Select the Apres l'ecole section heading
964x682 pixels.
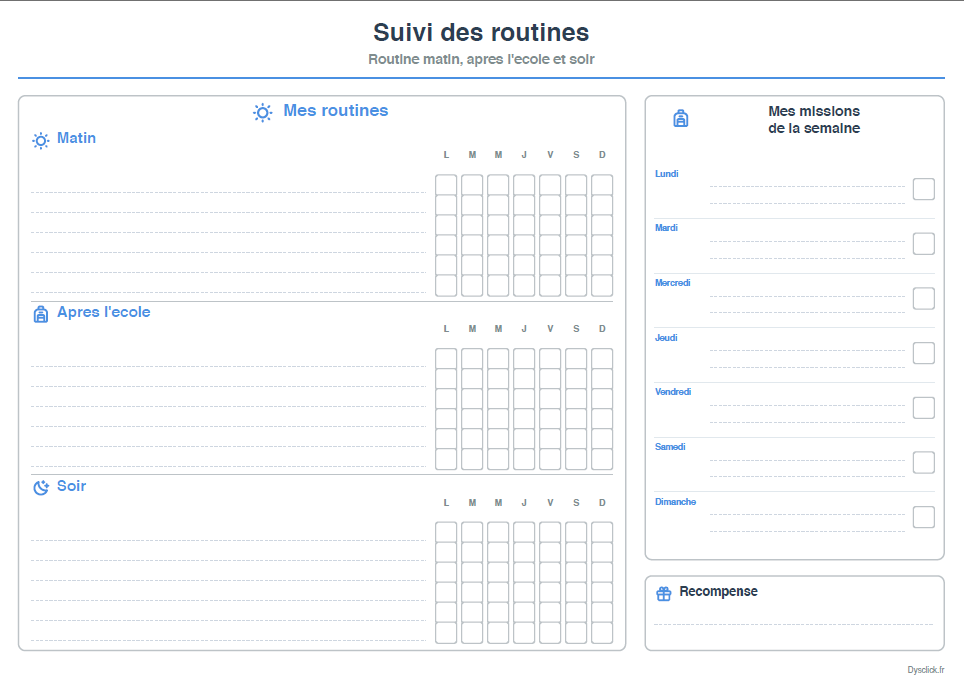tap(103, 312)
